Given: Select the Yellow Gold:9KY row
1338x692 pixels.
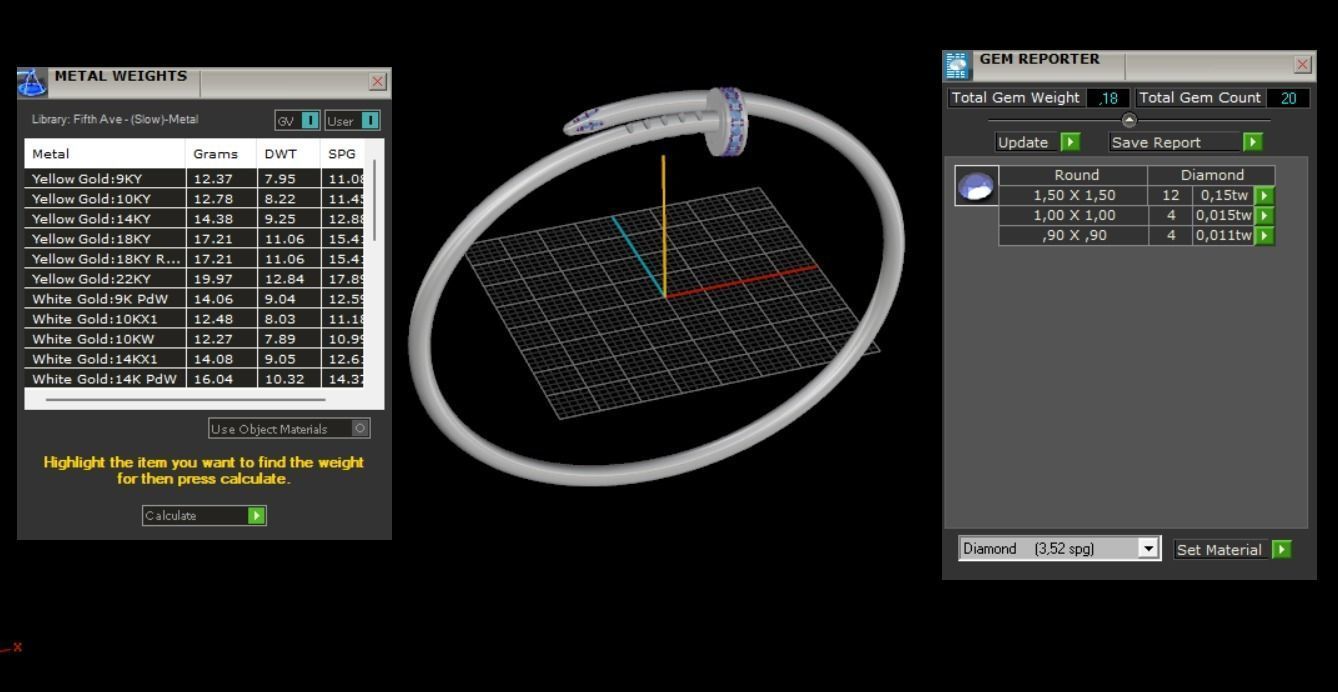Looking at the screenshot, I should 195,179.
